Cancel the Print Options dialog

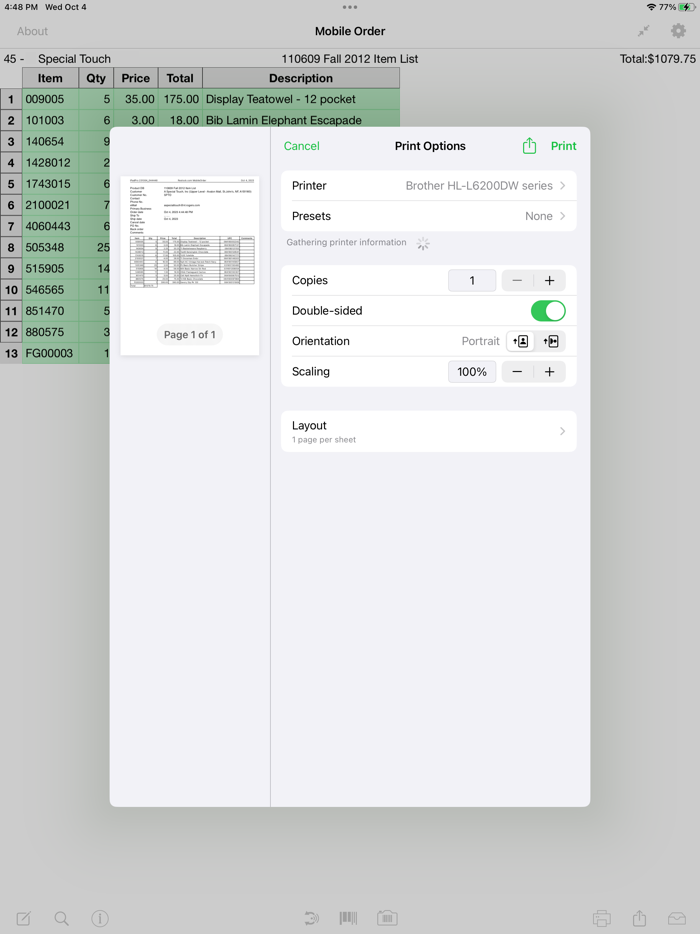tap(301, 146)
